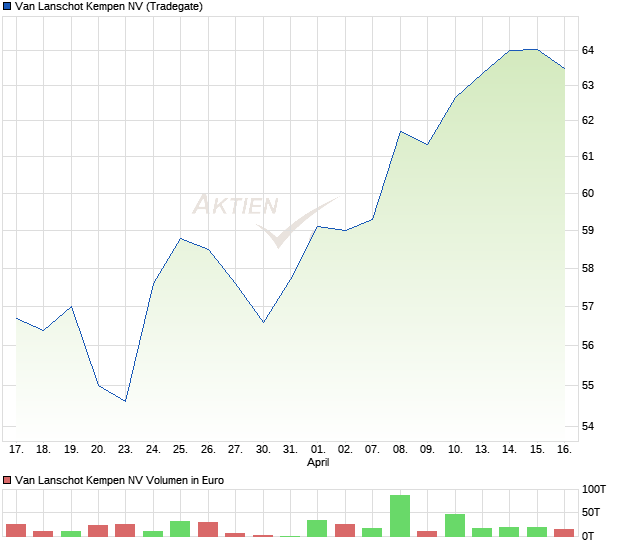Click the '56' price label on the y-axis
The width and height of the screenshot is (620, 546).
pyautogui.click(x=588, y=346)
